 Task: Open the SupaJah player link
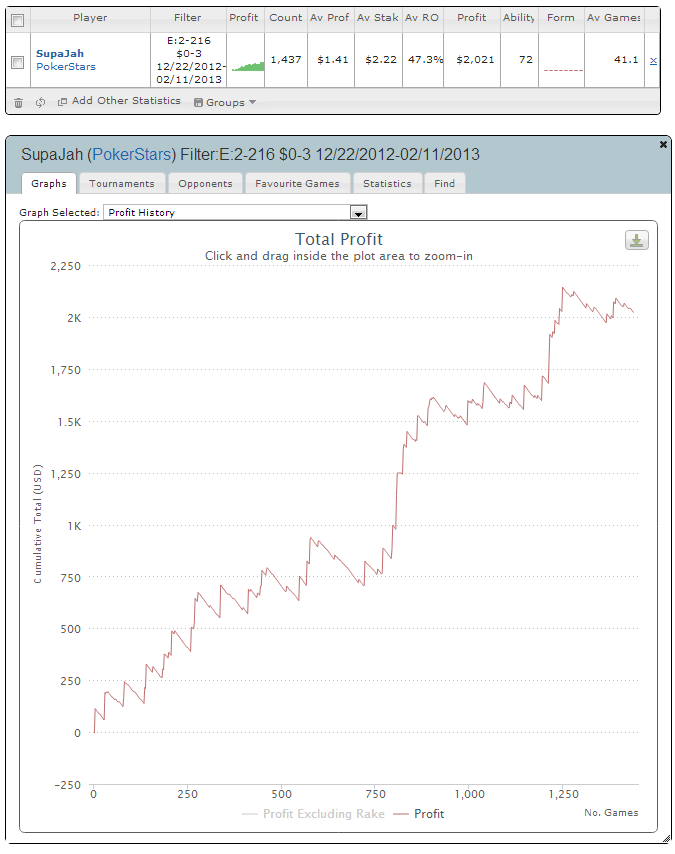pos(60,53)
